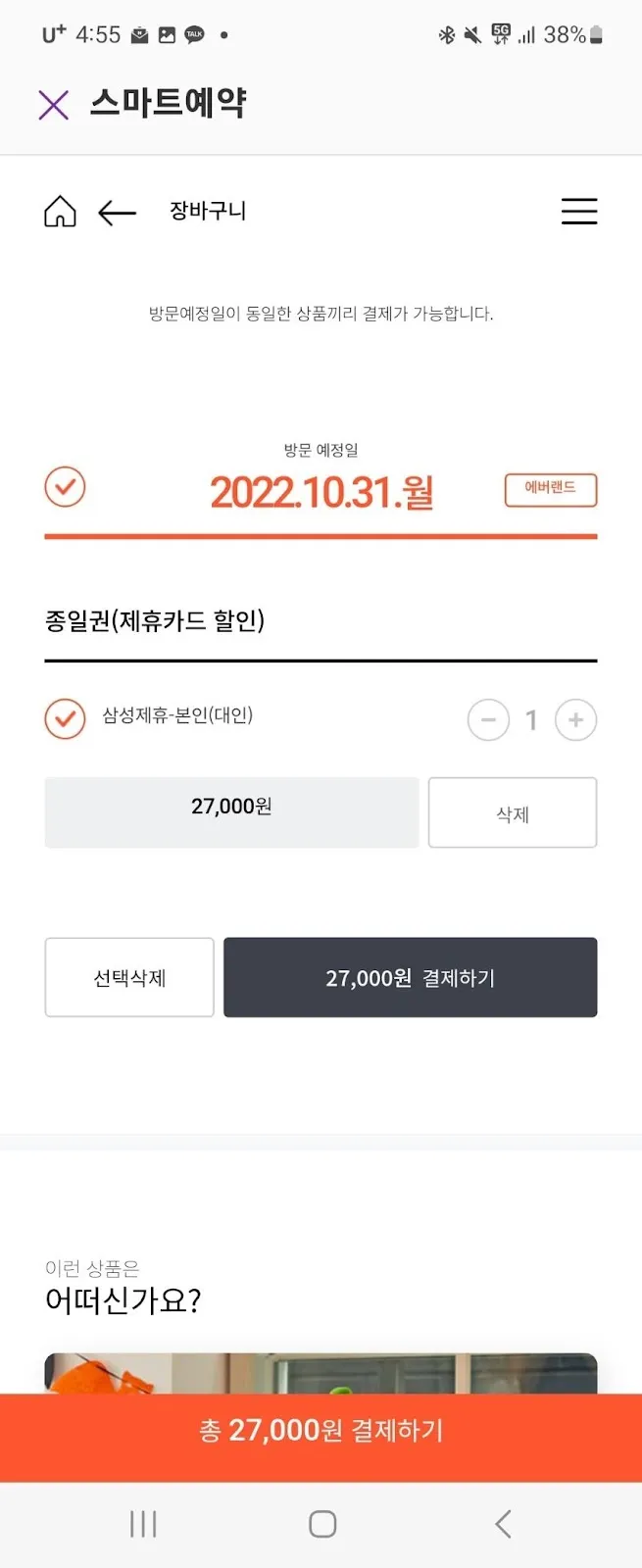Click the 에버랜드 tag button

click(551, 490)
